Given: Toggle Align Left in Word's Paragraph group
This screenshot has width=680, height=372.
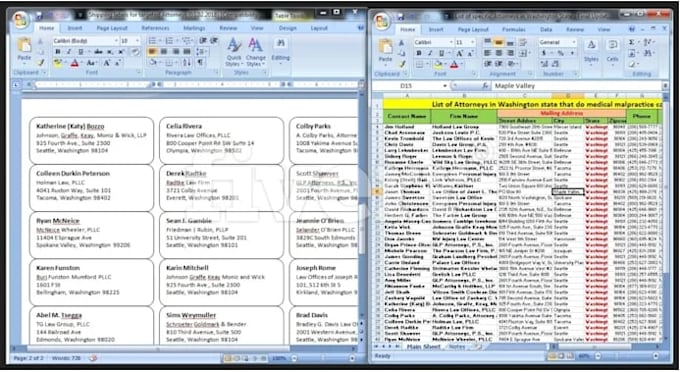Looking at the screenshot, I should point(152,52).
